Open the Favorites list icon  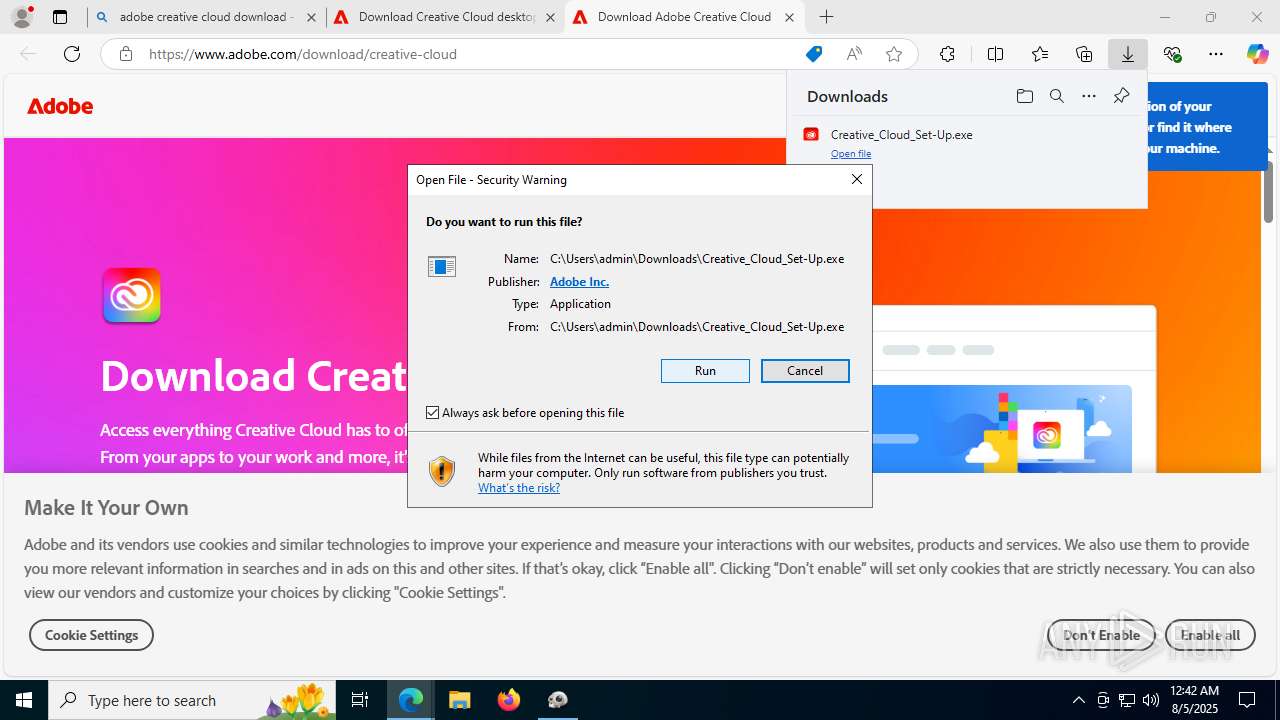1040,54
